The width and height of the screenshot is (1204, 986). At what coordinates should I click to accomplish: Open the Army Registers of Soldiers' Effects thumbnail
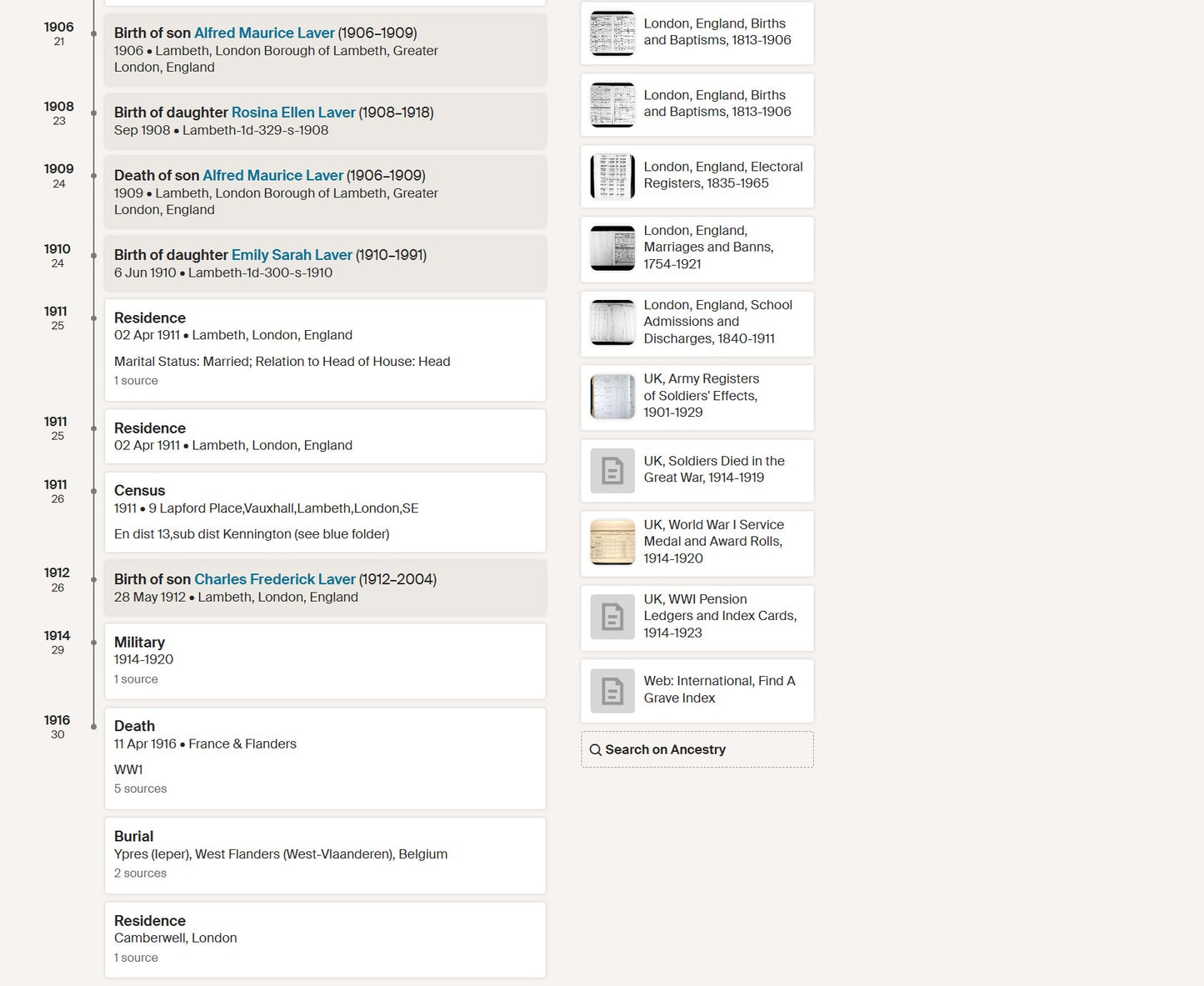click(x=612, y=397)
